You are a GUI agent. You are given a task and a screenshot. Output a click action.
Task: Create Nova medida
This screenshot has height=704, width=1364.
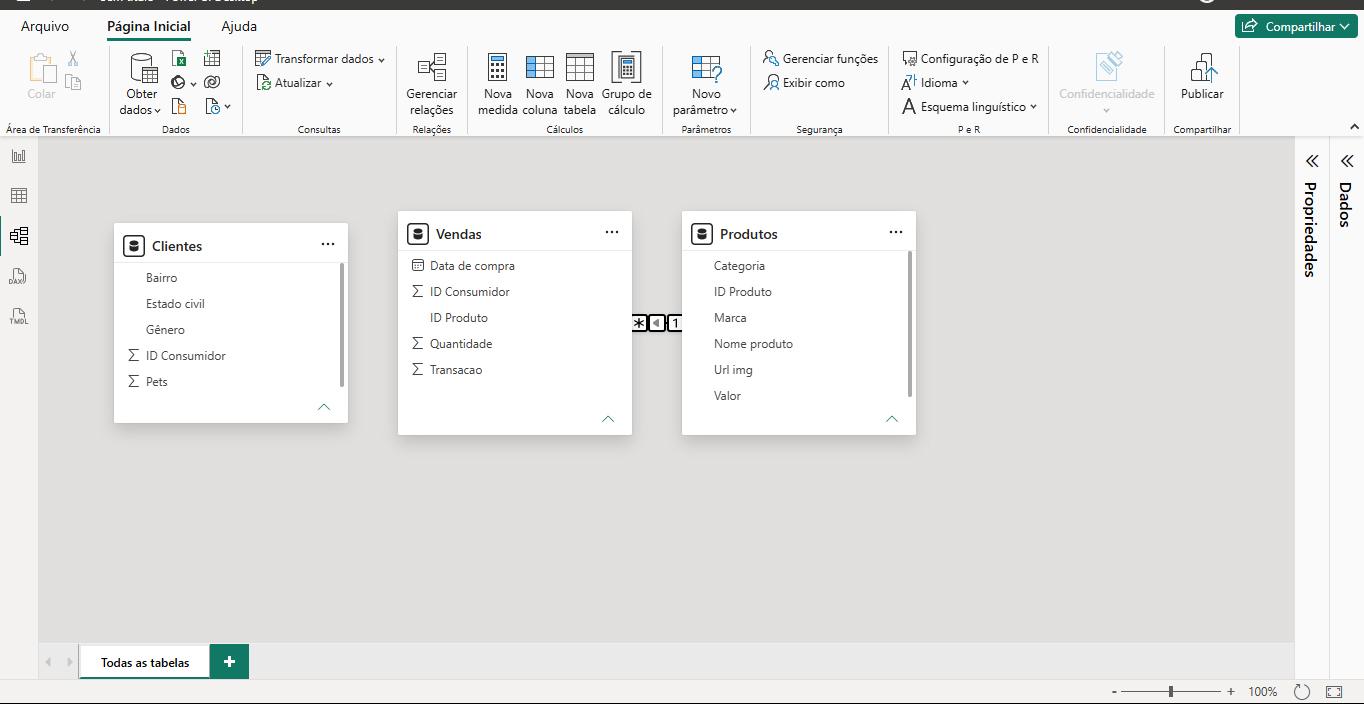coord(497,85)
